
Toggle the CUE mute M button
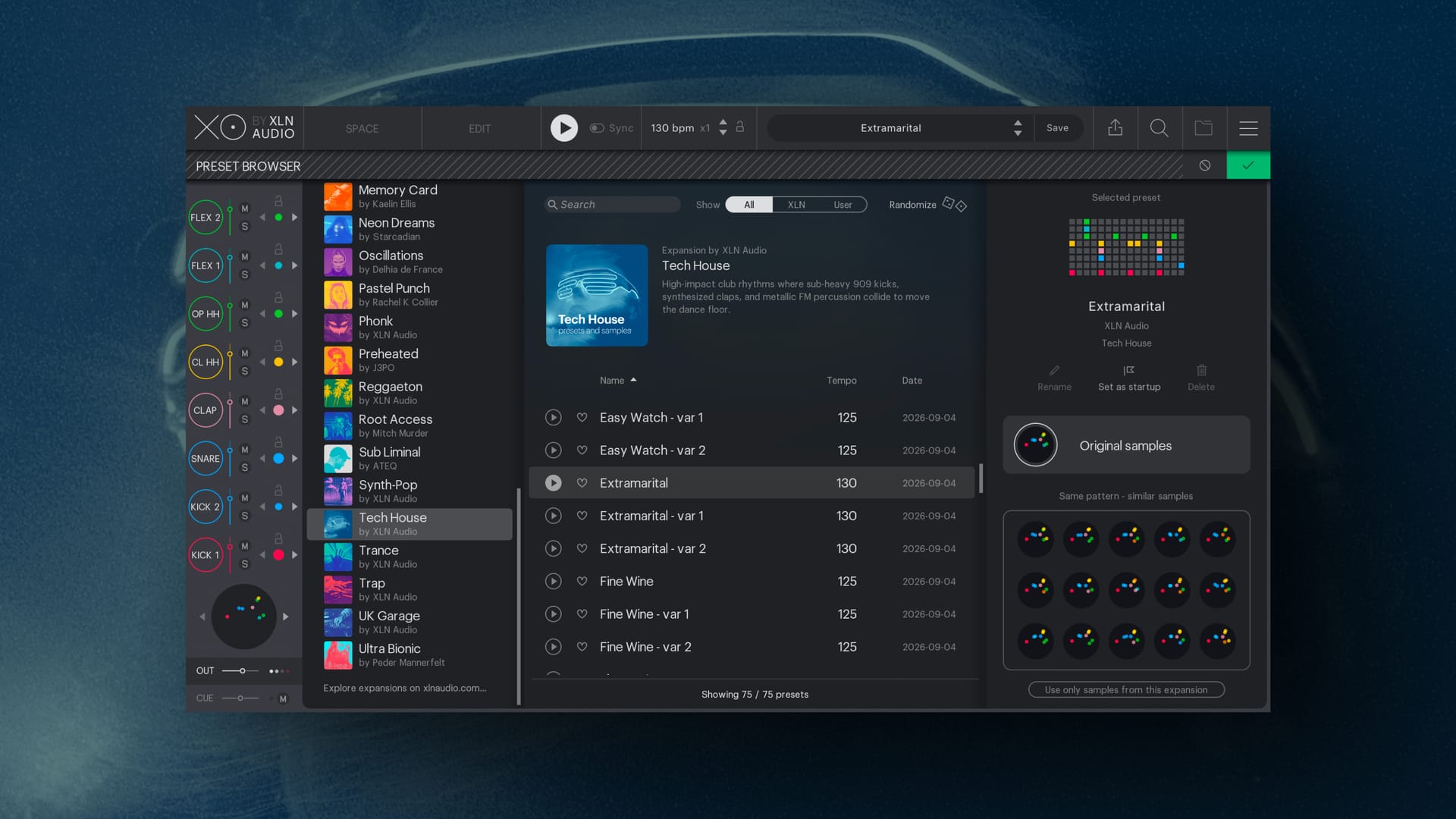[x=283, y=698]
